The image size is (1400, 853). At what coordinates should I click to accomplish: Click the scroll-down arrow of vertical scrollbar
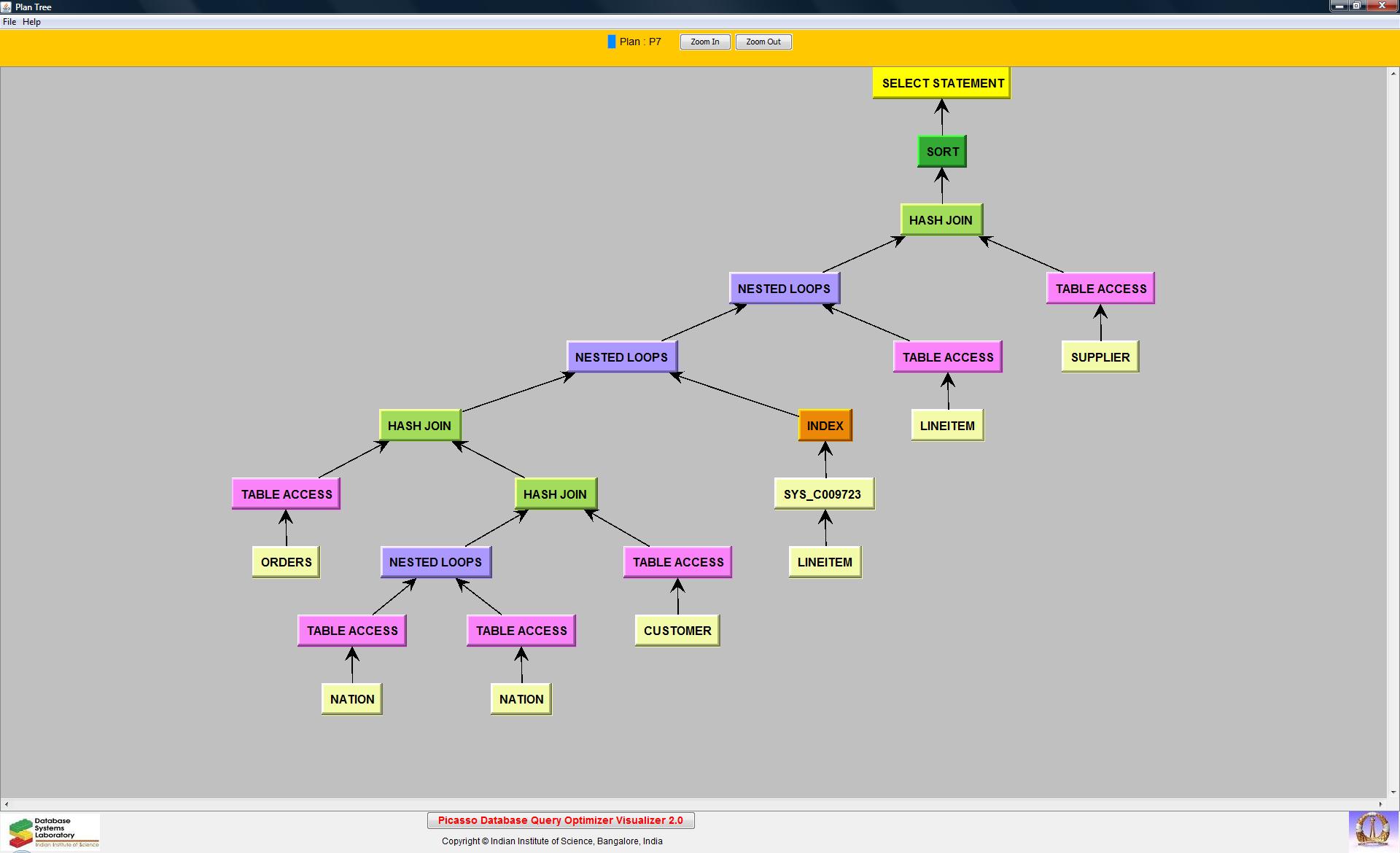pyautogui.click(x=1393, y=792)
